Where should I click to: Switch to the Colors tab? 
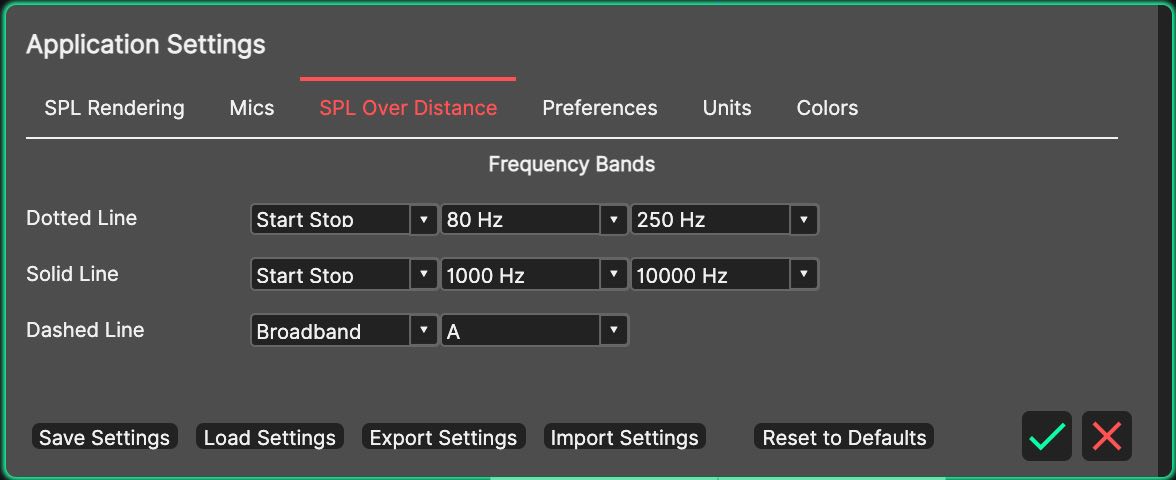coord(827,108)
